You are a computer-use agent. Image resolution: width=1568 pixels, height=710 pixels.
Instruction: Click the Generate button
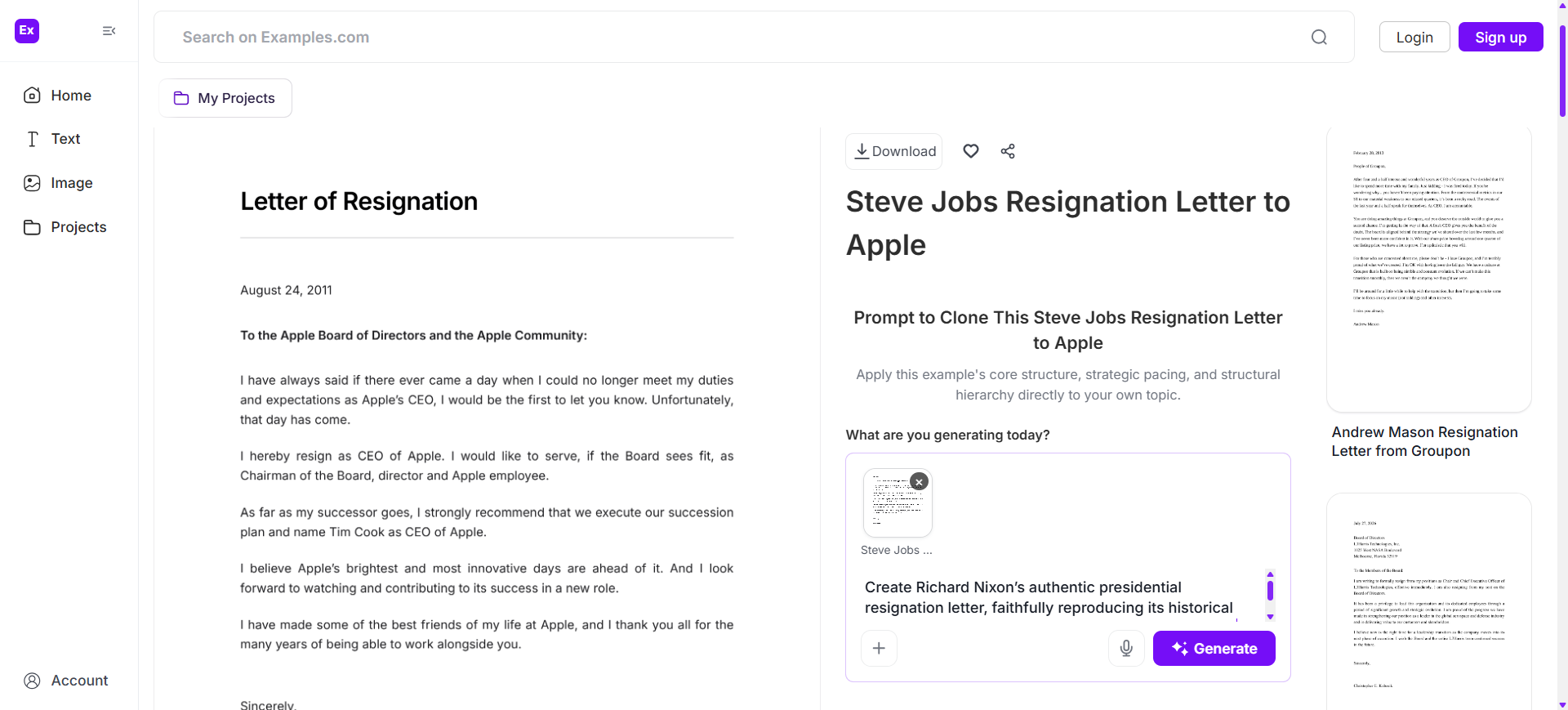coord(1214,648)
